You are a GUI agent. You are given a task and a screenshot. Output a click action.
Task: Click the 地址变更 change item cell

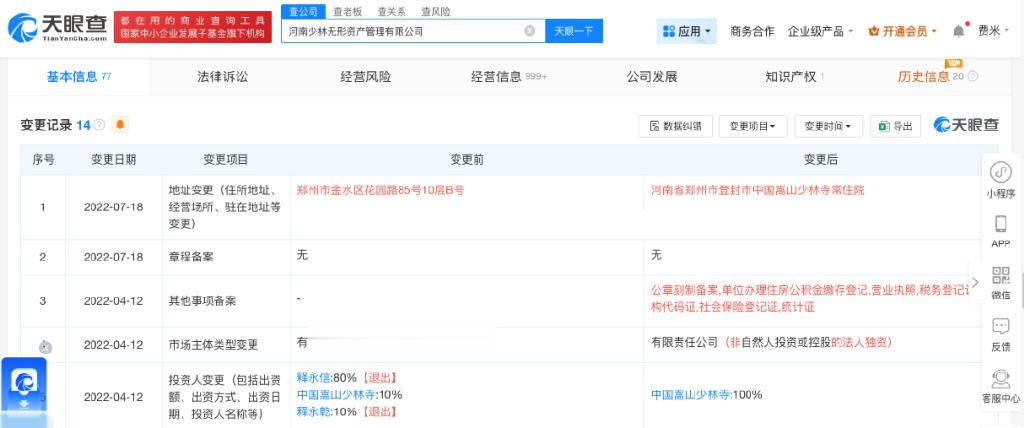pos(226,207)
